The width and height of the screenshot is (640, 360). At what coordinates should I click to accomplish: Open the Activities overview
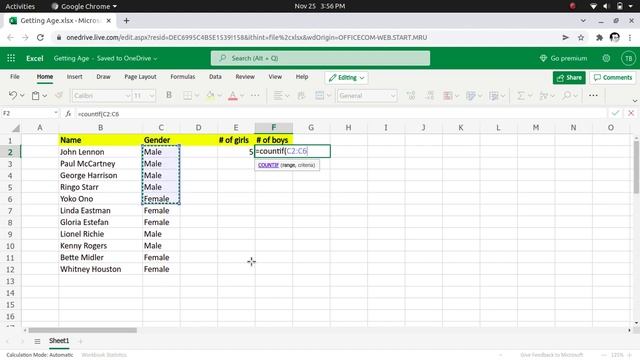coord(20,6)
